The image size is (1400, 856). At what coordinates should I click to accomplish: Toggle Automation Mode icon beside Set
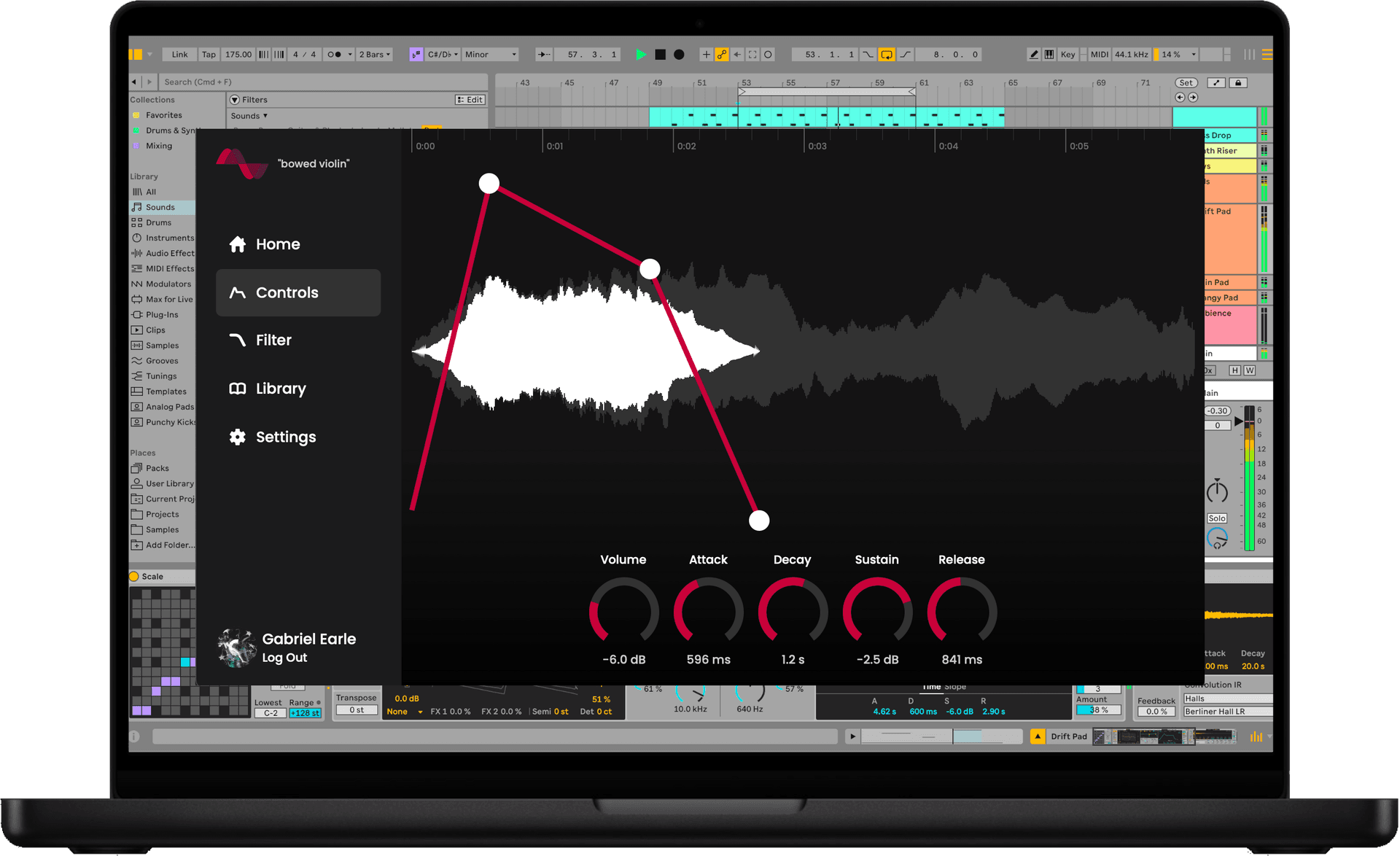coord(1216,82)
